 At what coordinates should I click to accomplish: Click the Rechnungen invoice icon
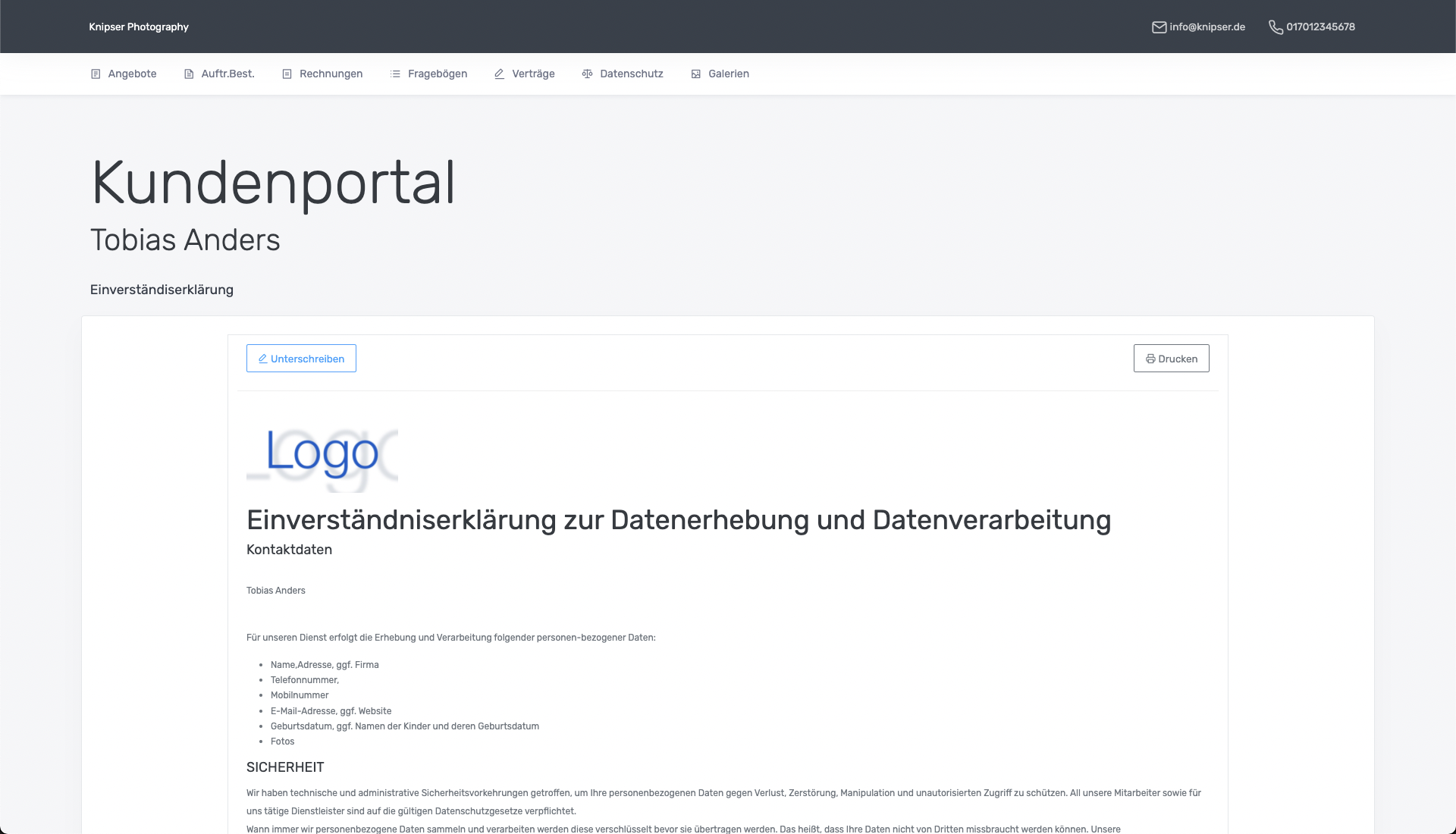coord(287,74)
